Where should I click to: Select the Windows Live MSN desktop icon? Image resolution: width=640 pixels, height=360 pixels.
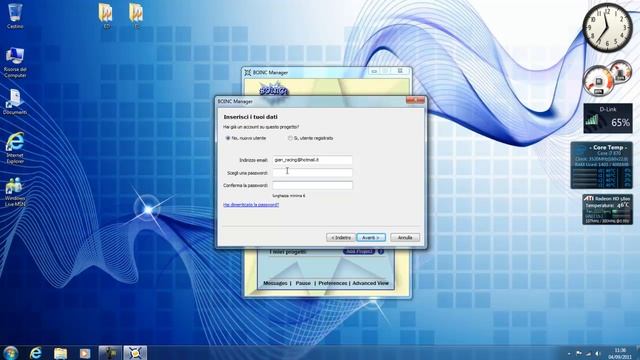coord(15,192)
